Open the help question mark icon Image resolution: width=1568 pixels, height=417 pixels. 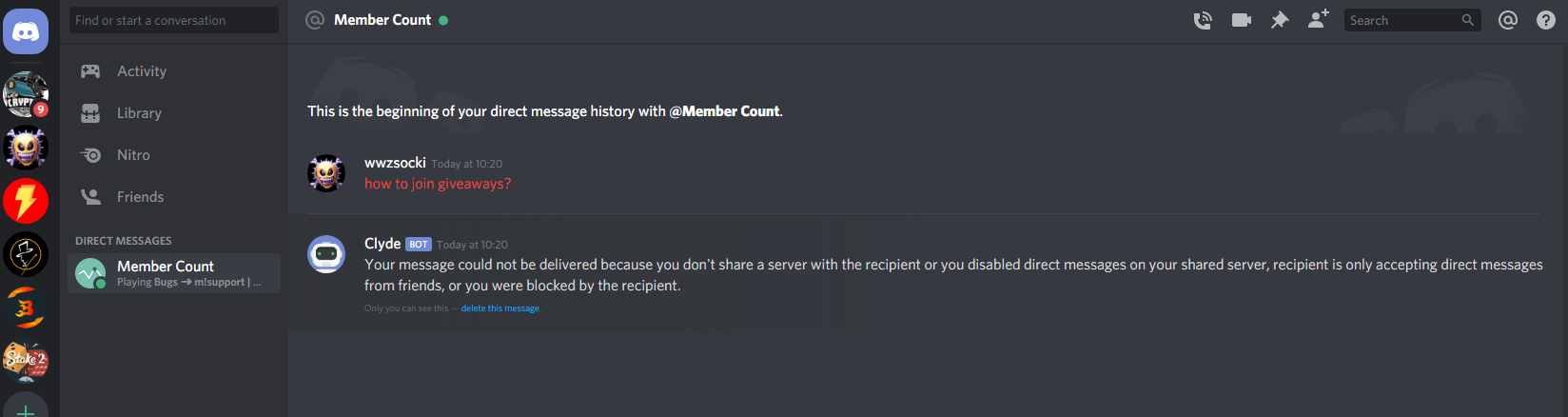[1546, 20]
